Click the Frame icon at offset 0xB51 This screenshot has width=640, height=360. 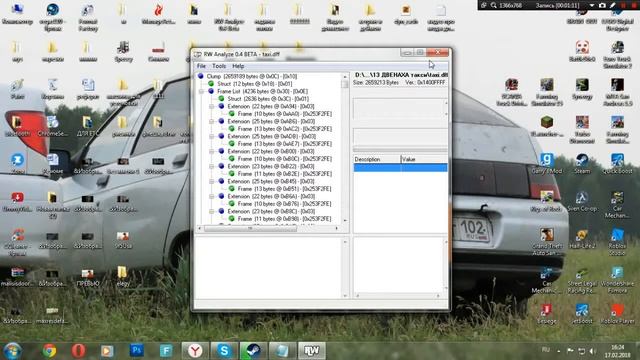pos(231,189)
